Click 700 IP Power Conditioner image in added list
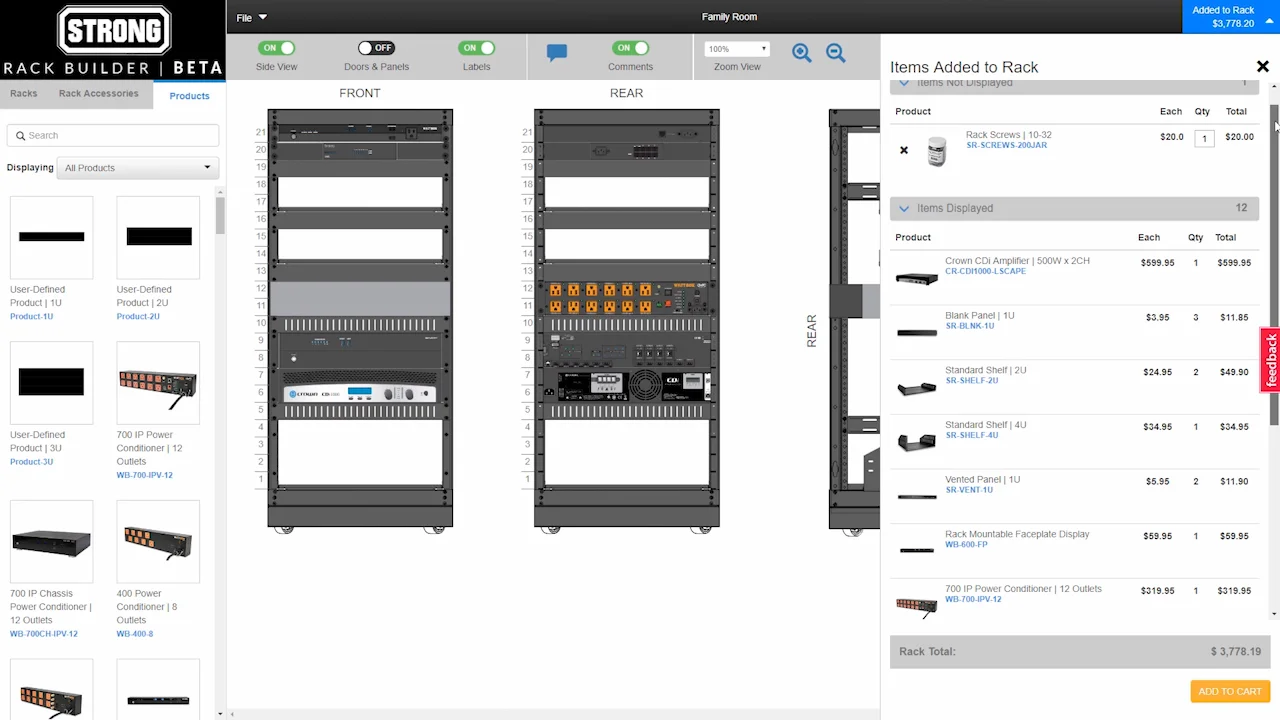The image size is (1280, 720). [x=917, y=605]
